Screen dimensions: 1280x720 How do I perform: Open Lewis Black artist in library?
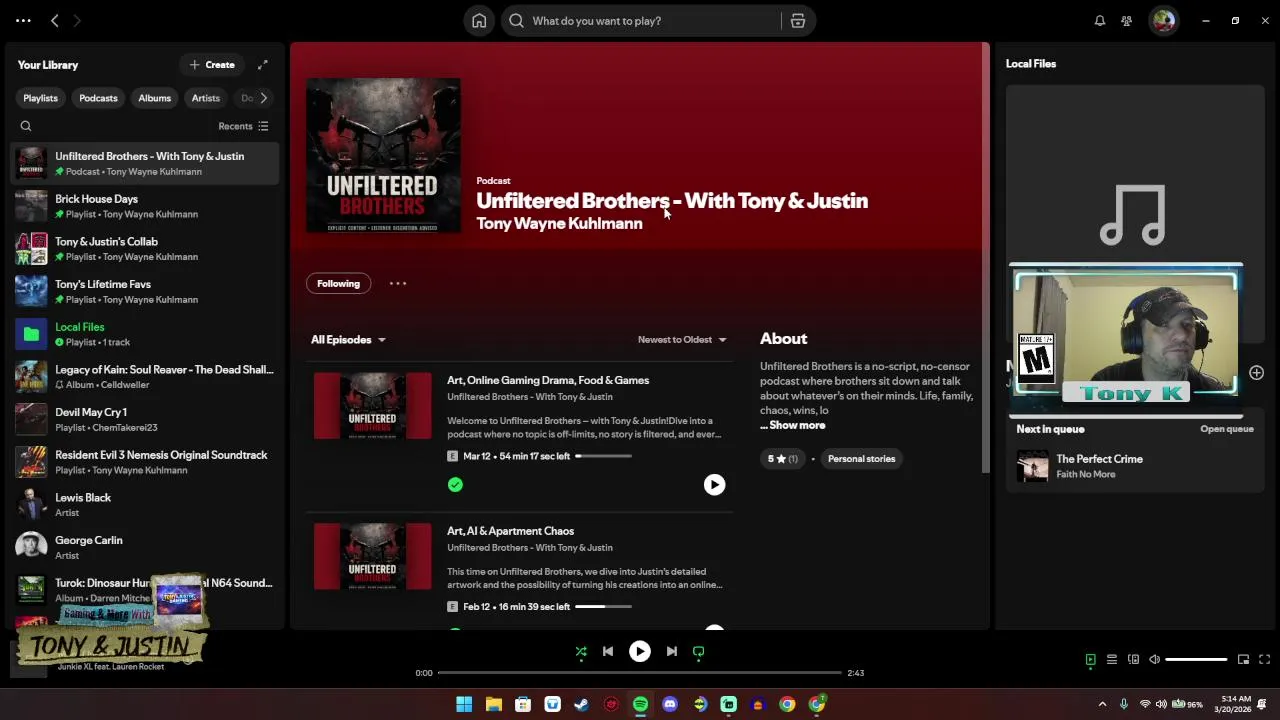(145, 505)
